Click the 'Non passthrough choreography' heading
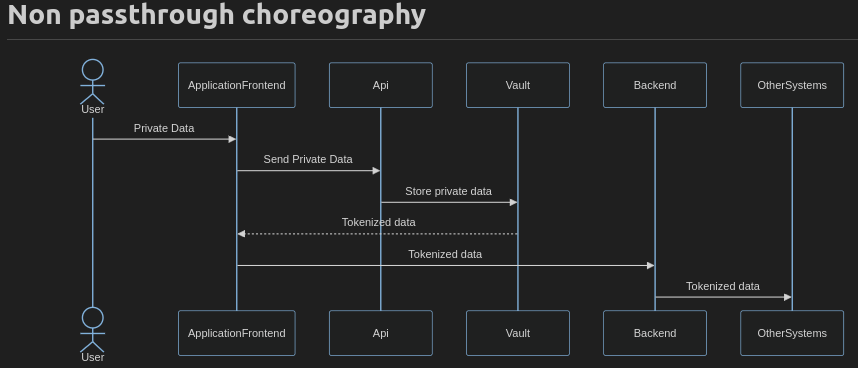The width and height of the screenshot is (858, 368). click(x=217, y=15)
